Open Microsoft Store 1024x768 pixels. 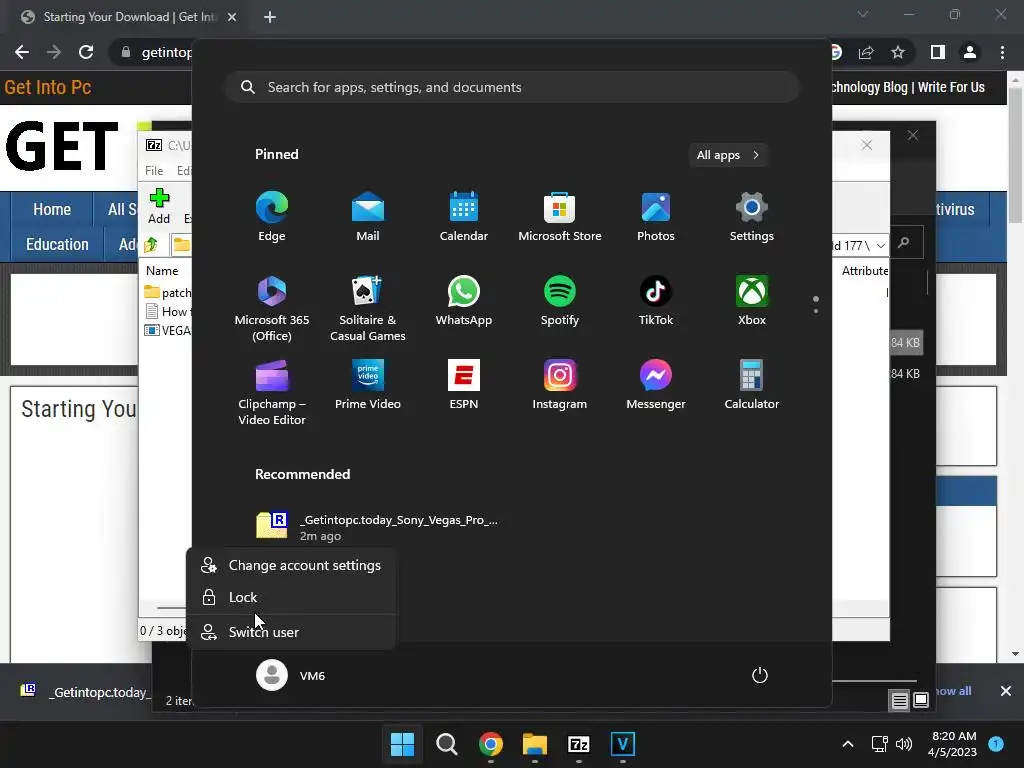[560, 217]
